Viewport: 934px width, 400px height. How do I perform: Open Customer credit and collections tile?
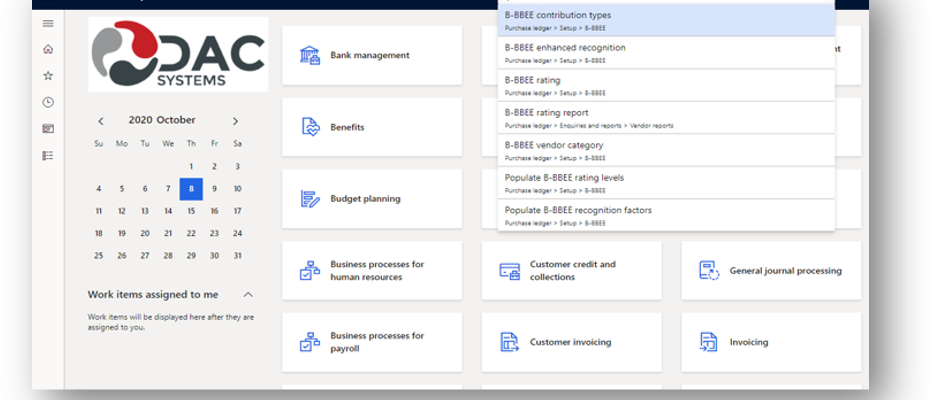point(571,271)
